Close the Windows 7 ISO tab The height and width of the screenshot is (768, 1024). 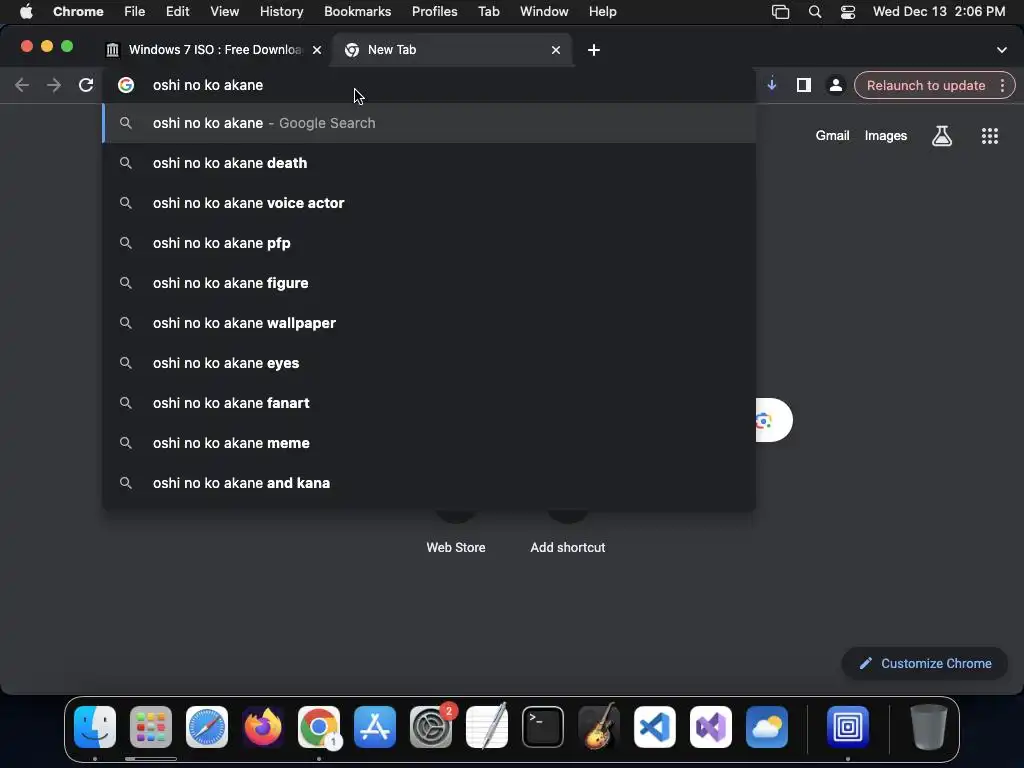[317, 50]
